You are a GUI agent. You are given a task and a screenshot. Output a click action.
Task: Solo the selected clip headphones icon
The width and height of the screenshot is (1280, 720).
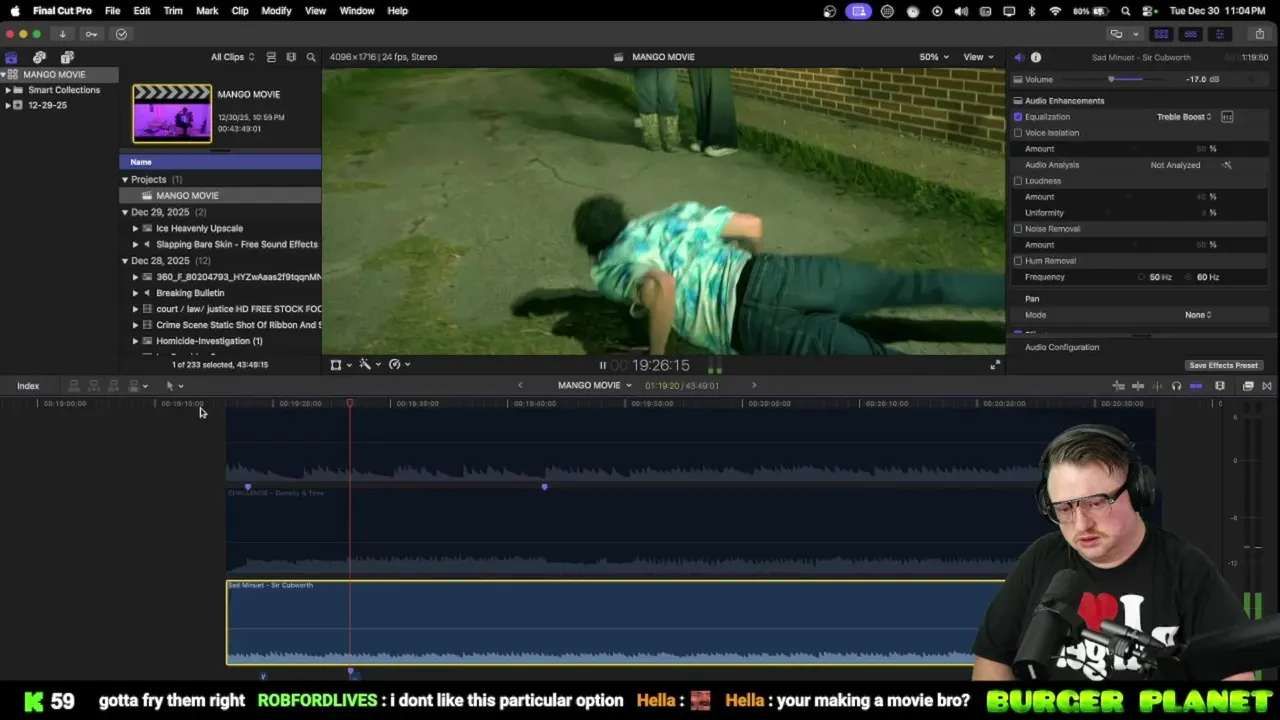pos(1176,386)
